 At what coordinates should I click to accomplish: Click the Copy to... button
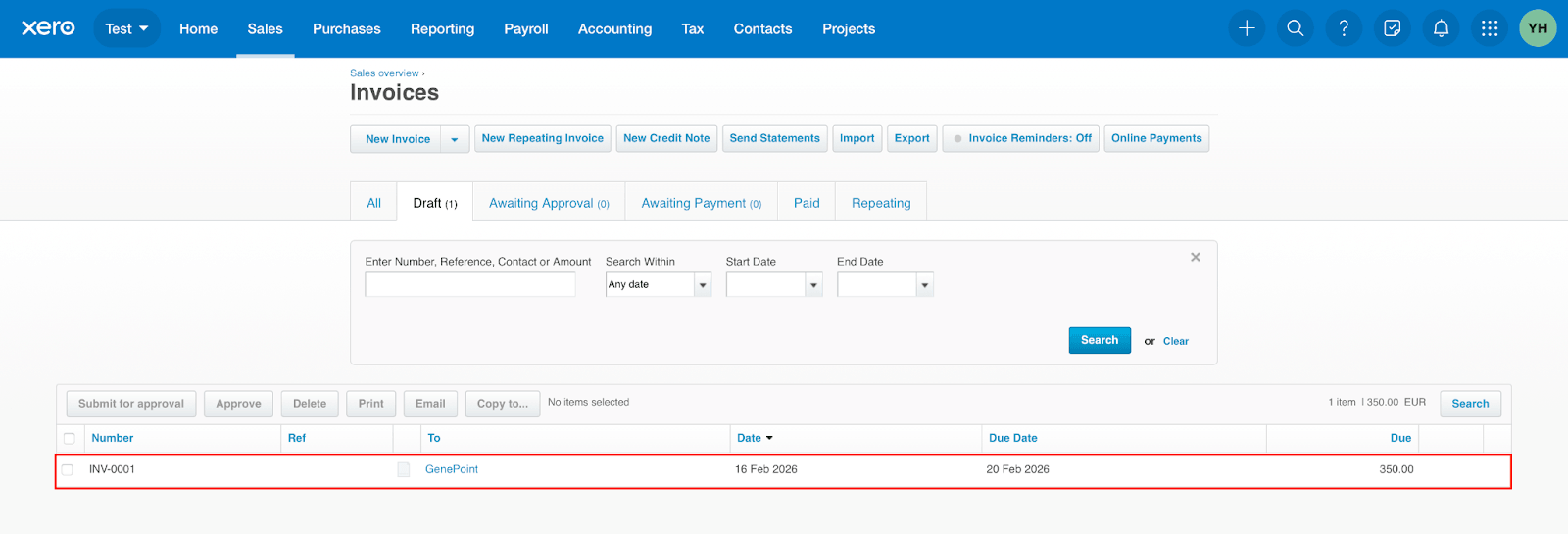click(503, 404)
